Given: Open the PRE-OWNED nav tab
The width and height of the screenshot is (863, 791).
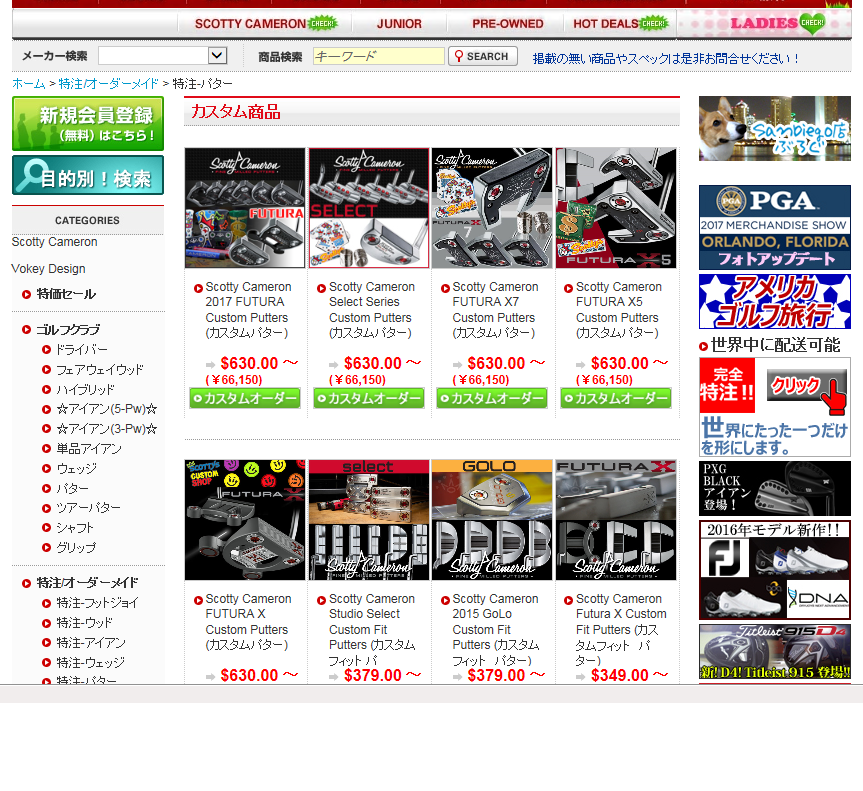Looking at the screenshot, I should [507, 24].
